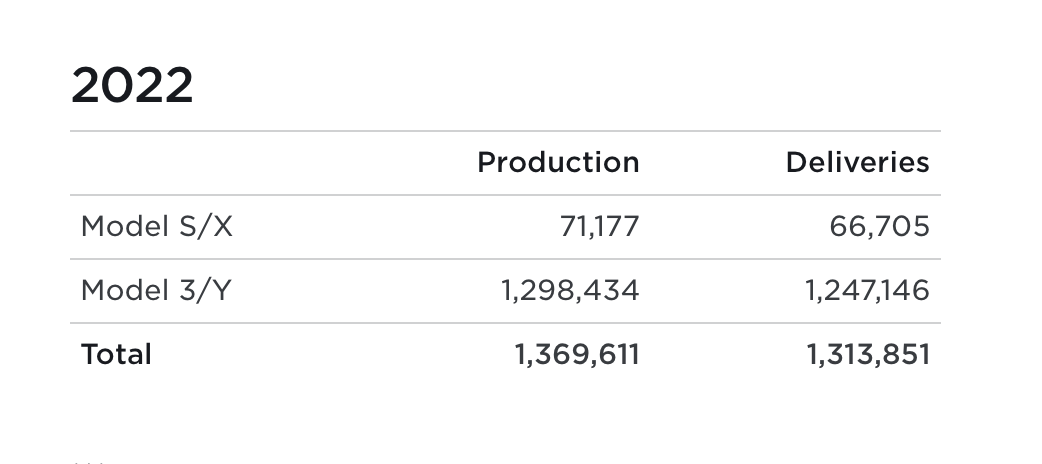The height and width of the screenshot is (464, 1042).
Task: Click the 'S/X' text in the first row label
Action: 206,227
